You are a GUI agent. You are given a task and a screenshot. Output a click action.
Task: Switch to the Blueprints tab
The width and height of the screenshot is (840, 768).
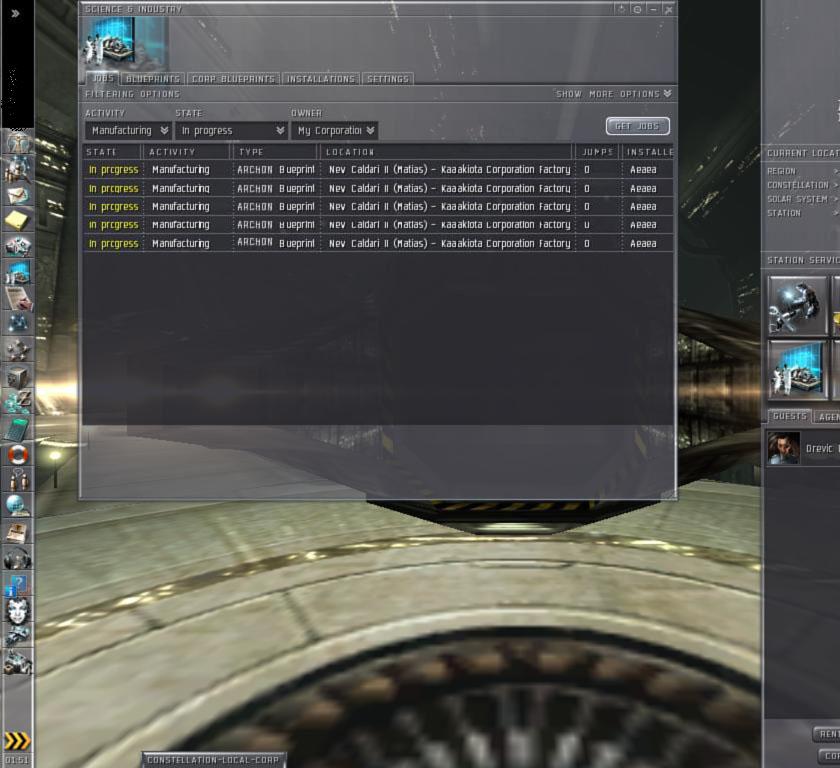click(x=153, y=79)
